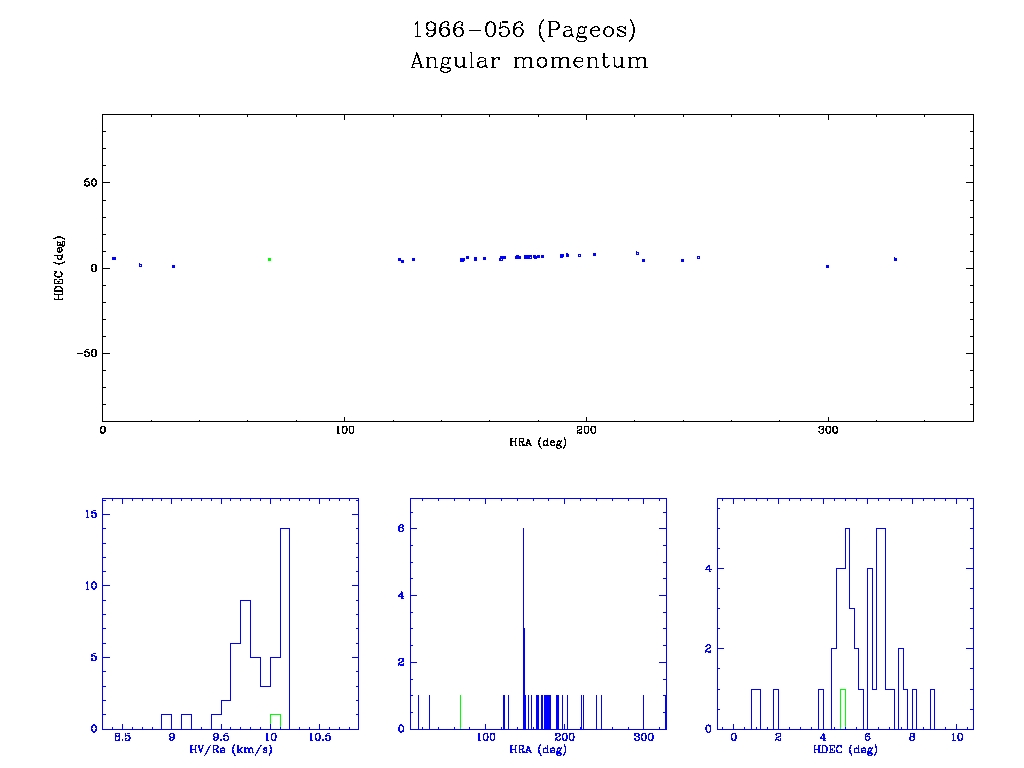Click the "Angular momentum" subtitle

[x=529, y=62]
